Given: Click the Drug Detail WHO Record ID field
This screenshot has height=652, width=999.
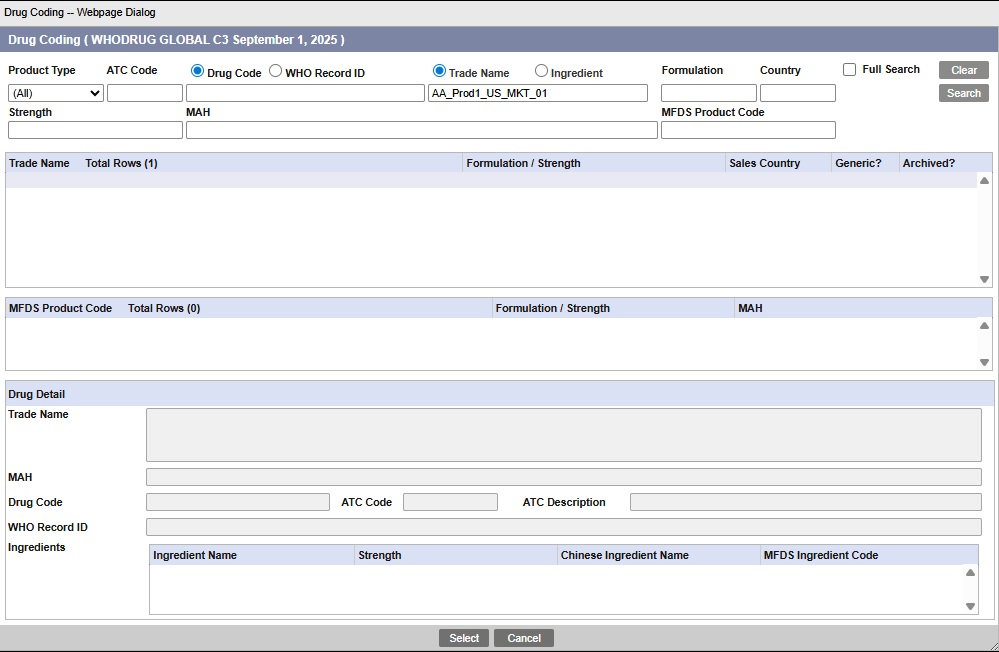Looking at the screenshot, I should tap(564, 526).
